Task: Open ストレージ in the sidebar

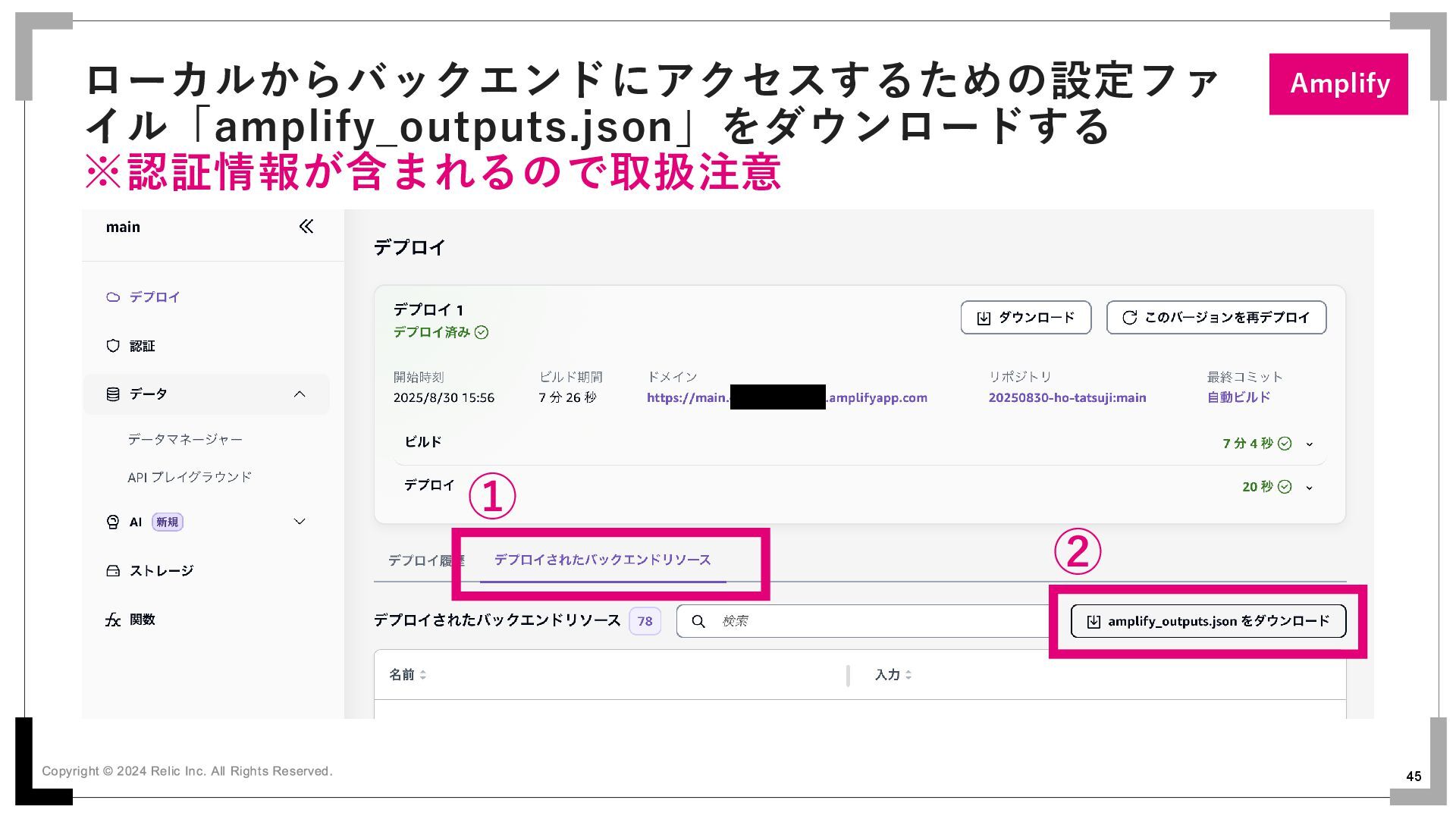Action: [162, 571]
